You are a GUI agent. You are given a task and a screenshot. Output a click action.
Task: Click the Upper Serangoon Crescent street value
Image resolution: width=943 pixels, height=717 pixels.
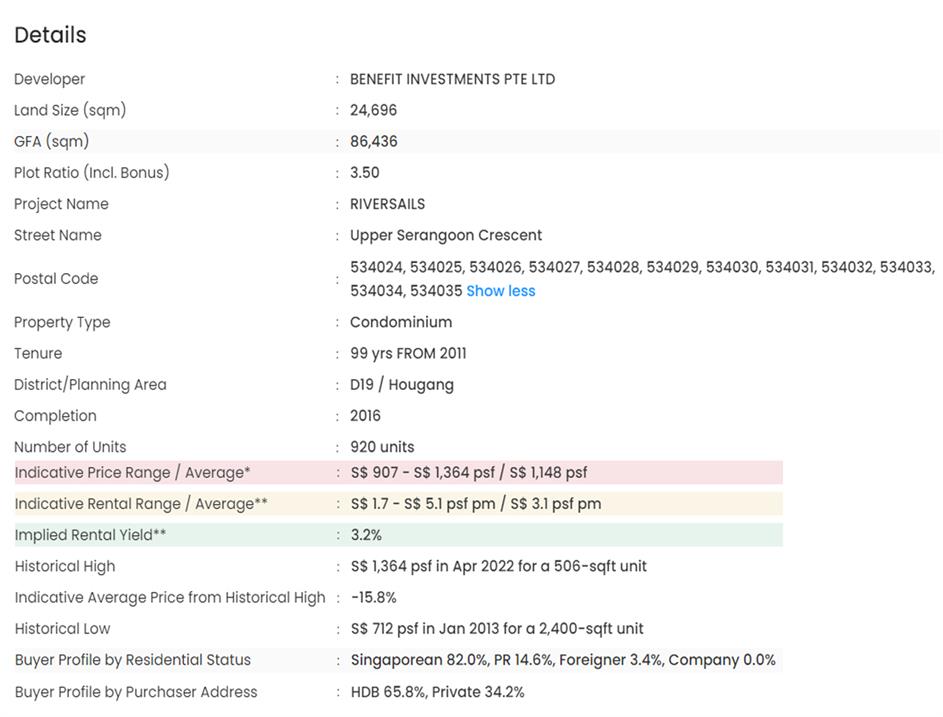446,235
